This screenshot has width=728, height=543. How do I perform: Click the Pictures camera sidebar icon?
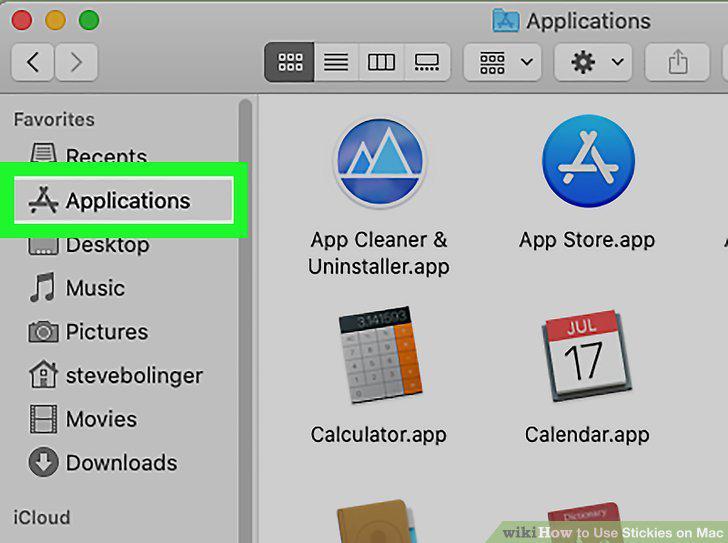coord(43,332)
